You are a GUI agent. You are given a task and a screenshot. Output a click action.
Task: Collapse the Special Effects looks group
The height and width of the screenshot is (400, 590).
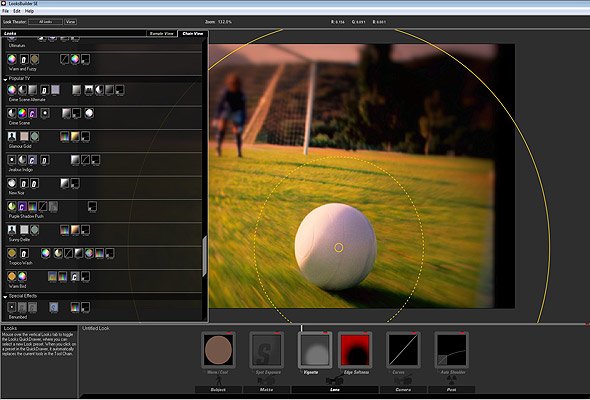5,297
